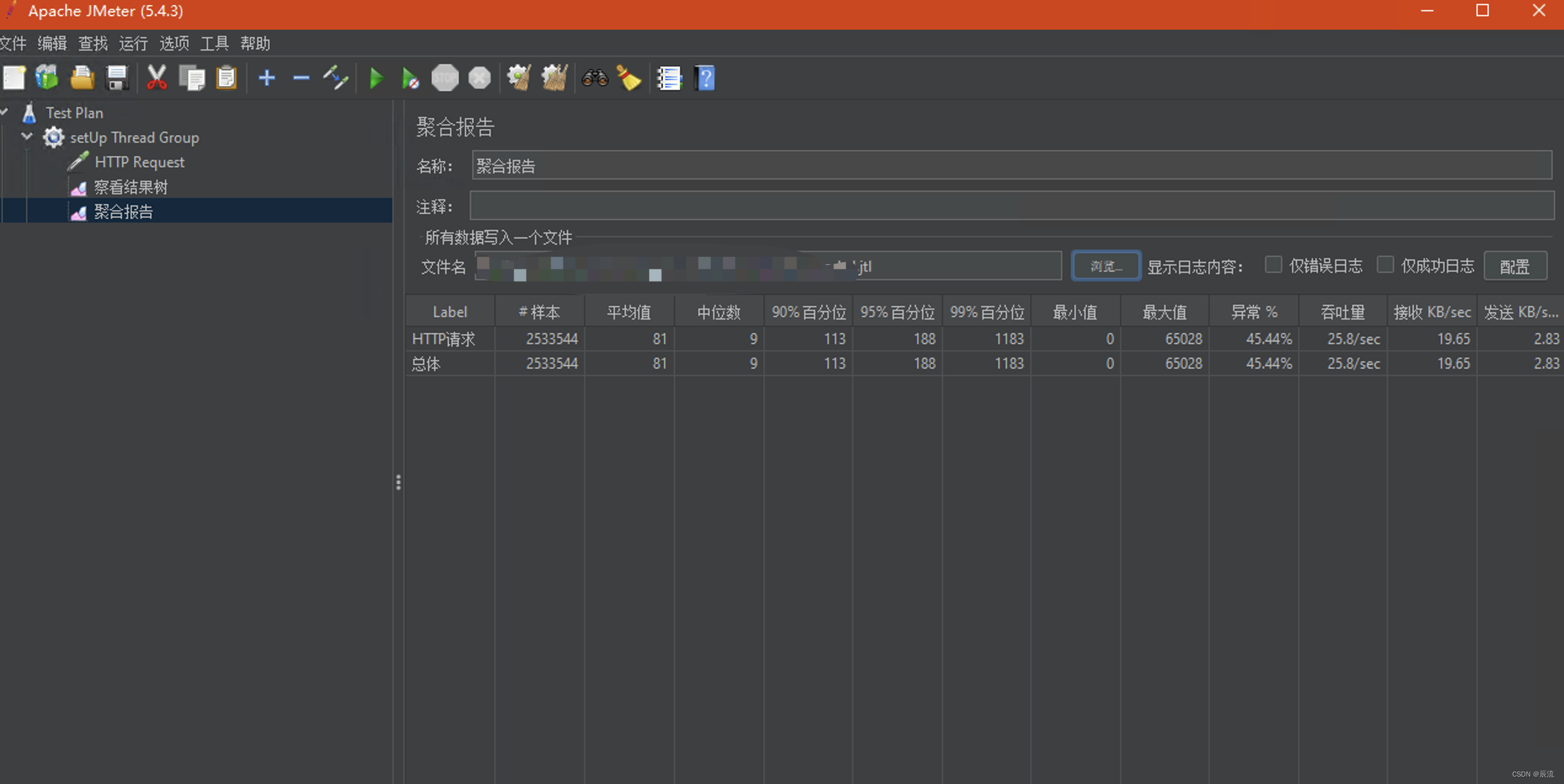This screenshot has height=784, width=1564.
Task: Select the HTTP请求 table row label
Action: [x=443, y=339]
